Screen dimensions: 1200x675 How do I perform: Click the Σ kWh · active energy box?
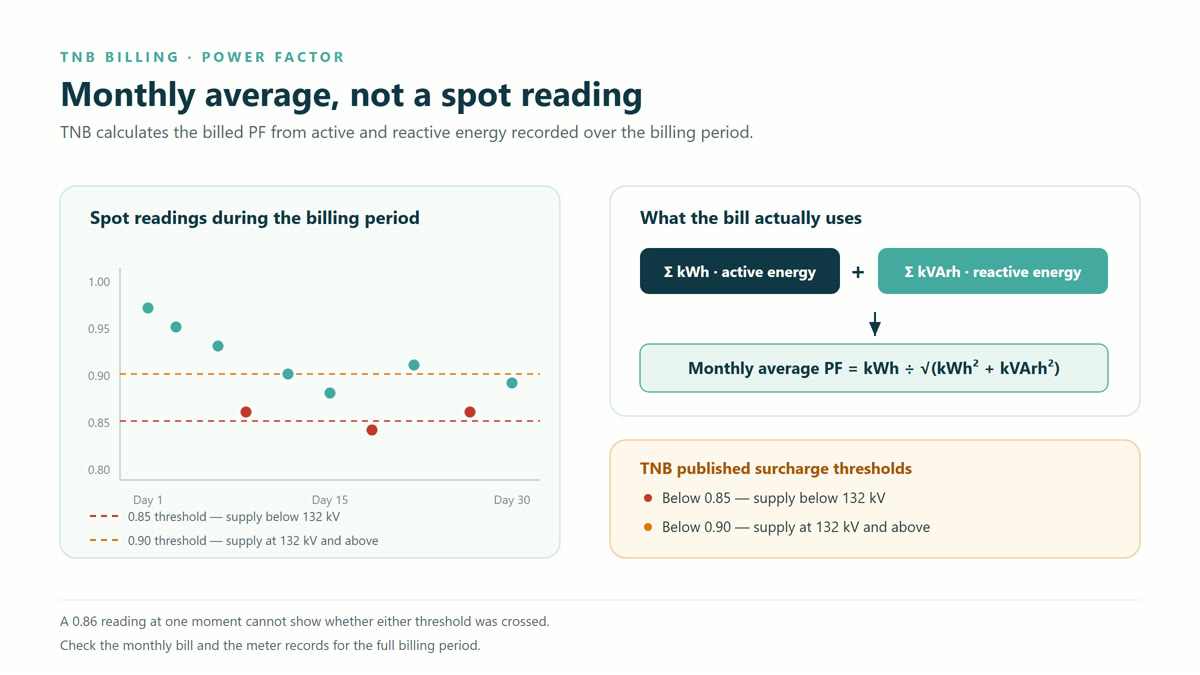740,271
